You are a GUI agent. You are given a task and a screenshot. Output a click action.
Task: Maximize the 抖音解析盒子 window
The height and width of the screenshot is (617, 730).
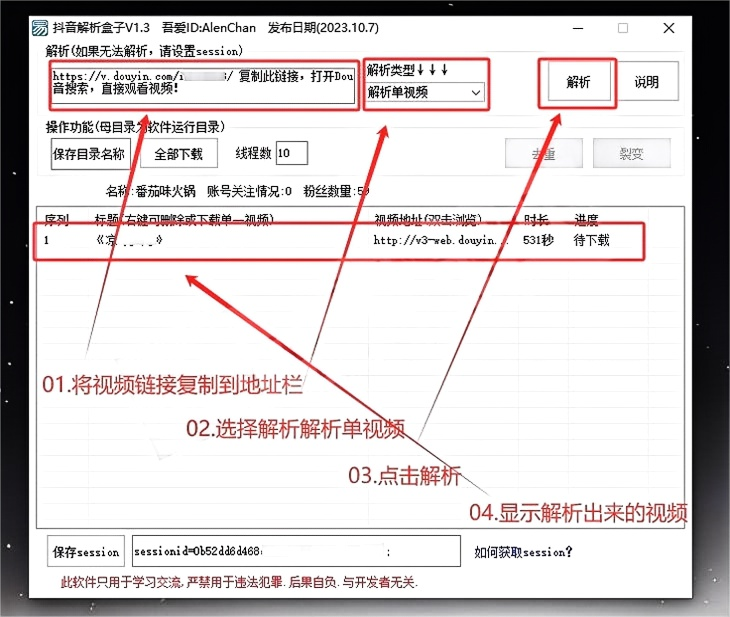pyautogui.click(x=623, y=28)
